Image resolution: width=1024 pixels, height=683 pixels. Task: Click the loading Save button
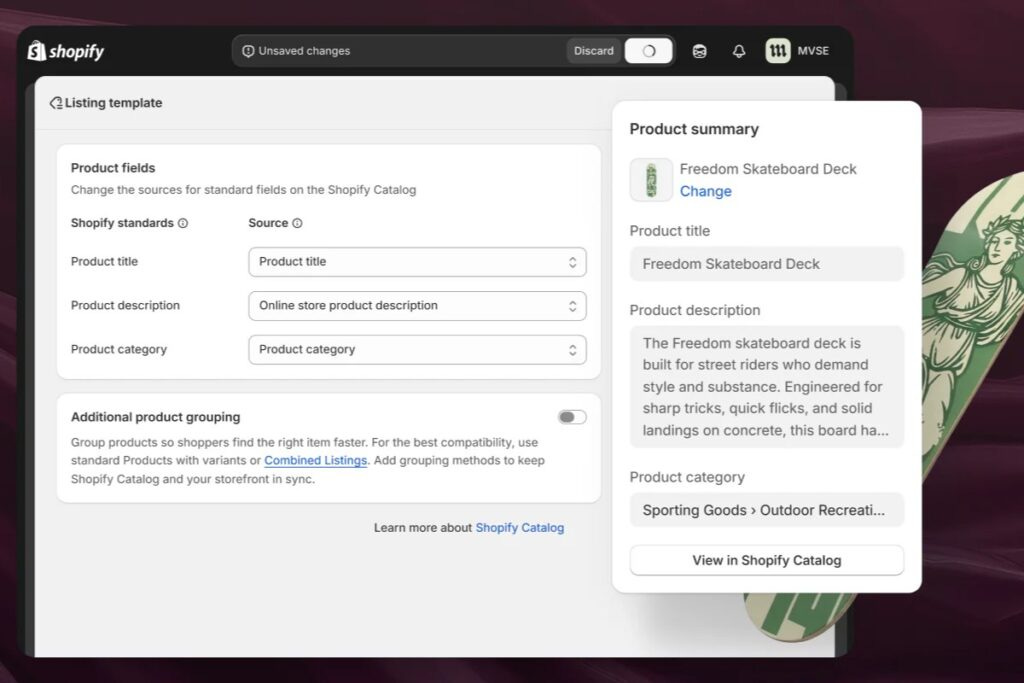(x=648, y=51)
